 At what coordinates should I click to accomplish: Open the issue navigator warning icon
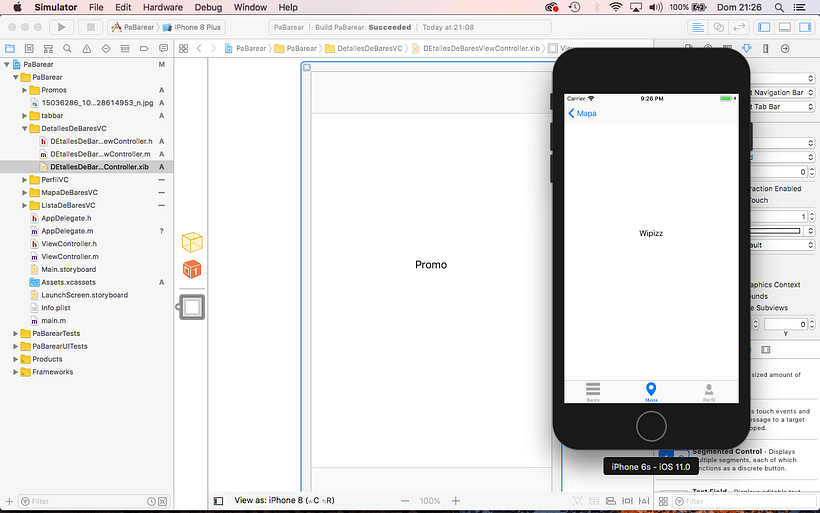(87, 49)
